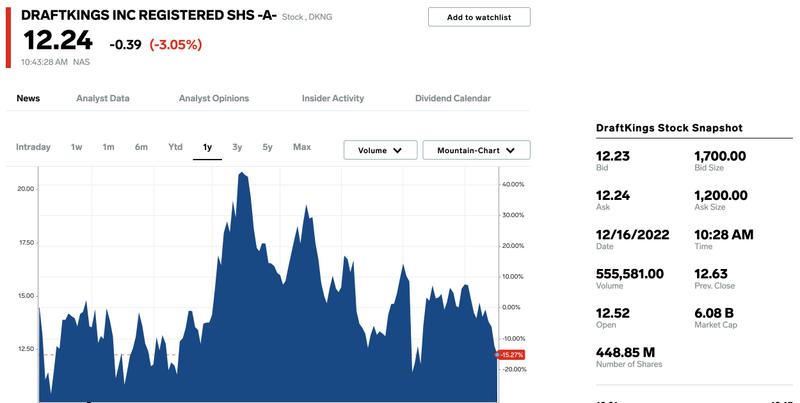Click the DraftKings Stock Snapshot heading

[669, 128]
